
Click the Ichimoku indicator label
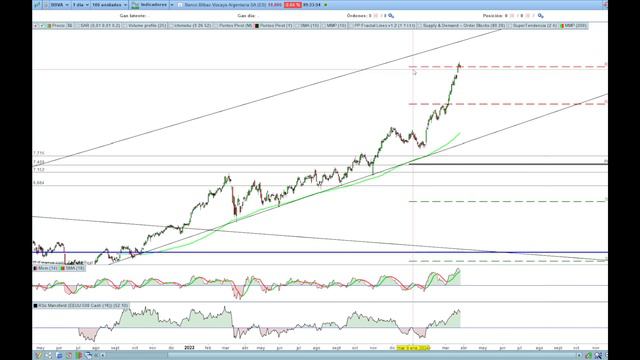pyautogui.click(x=192, y=26)
